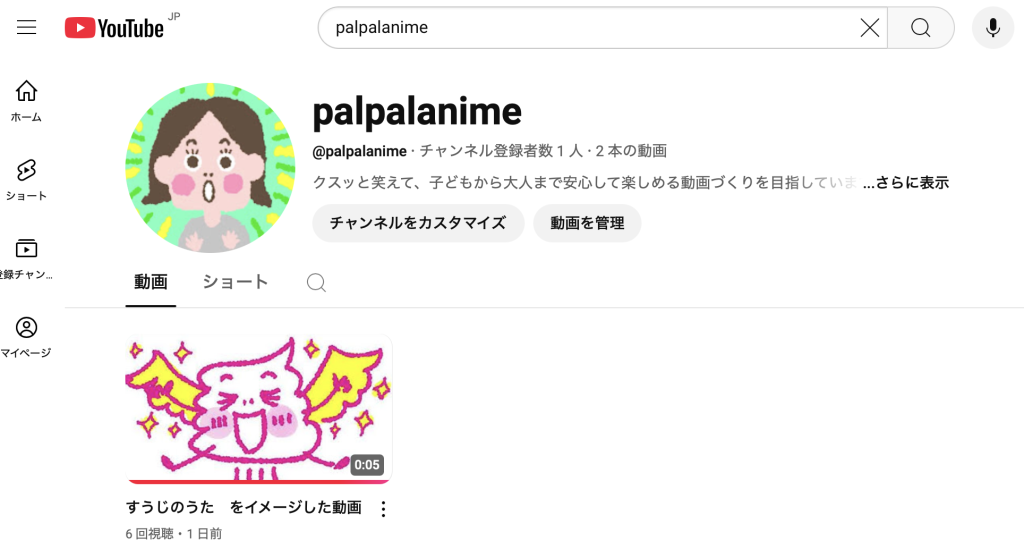Image resolution: width=1024 pixels, height=557 pixels.
Task: Open Shorts from the sidebar
Action: 26,180
